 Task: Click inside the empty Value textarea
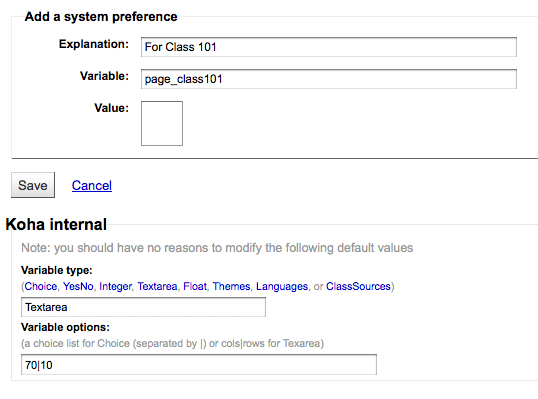point(162,124)
